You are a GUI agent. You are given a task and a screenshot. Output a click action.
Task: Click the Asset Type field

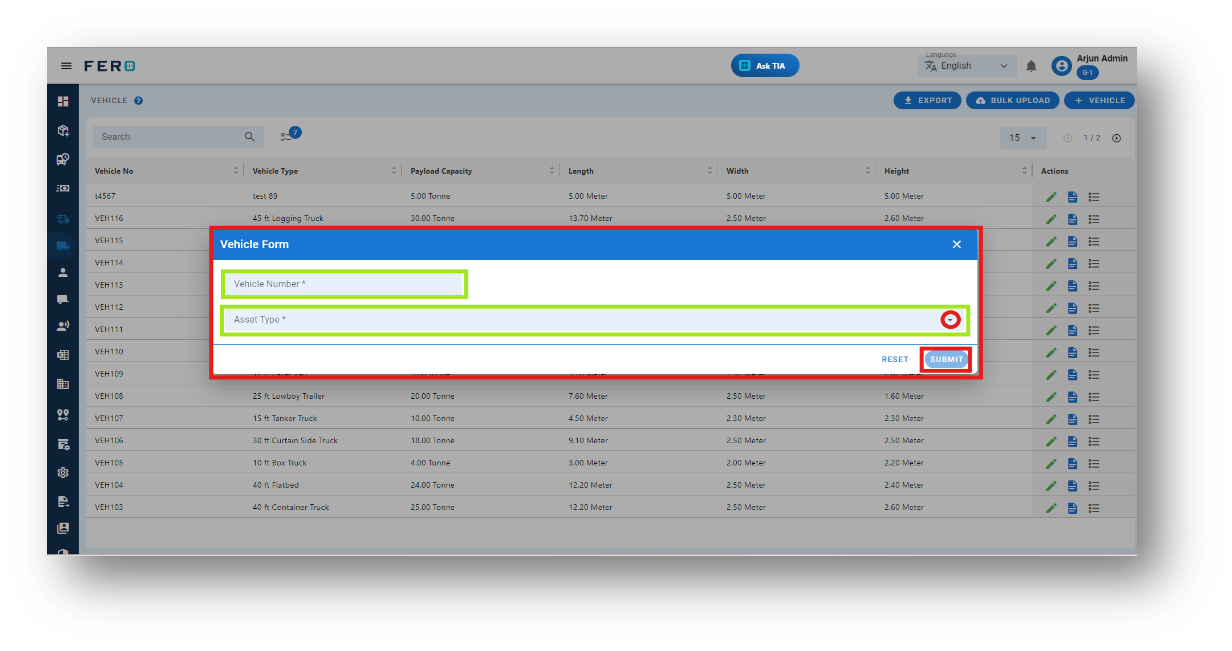point(595,320)
